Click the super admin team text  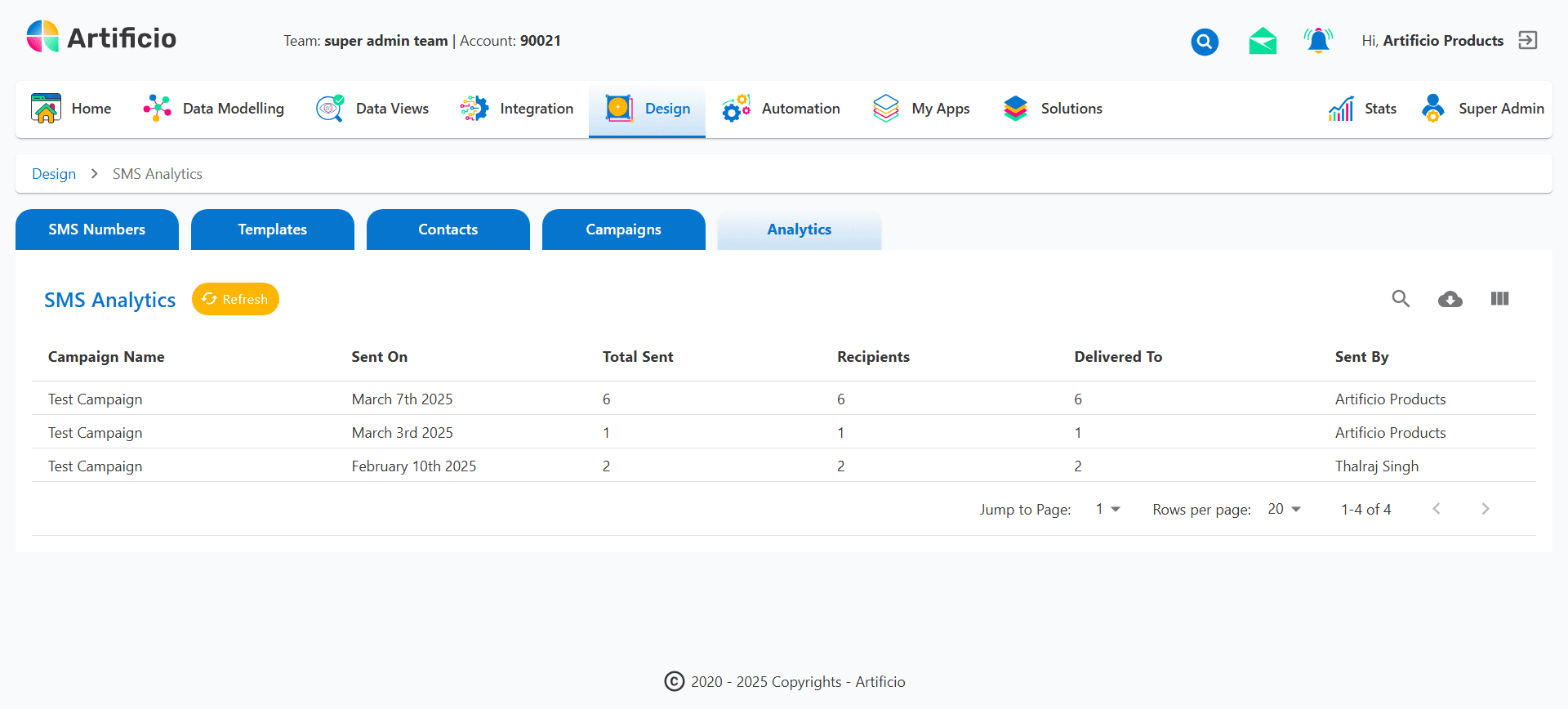tap(386, 41)
